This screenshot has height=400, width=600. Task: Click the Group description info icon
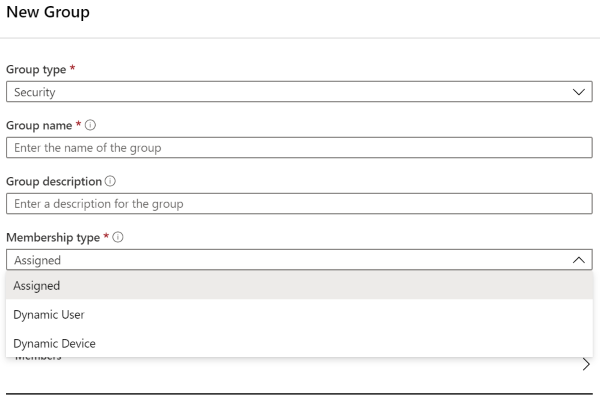(x=109, y=182)
